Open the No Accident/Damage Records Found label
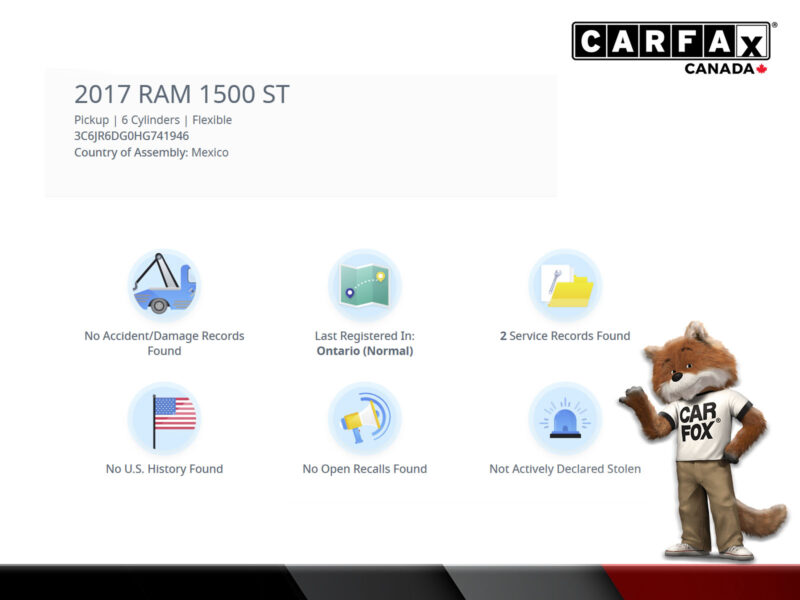This screenshot has width=800, height=600. pos(164,343)
